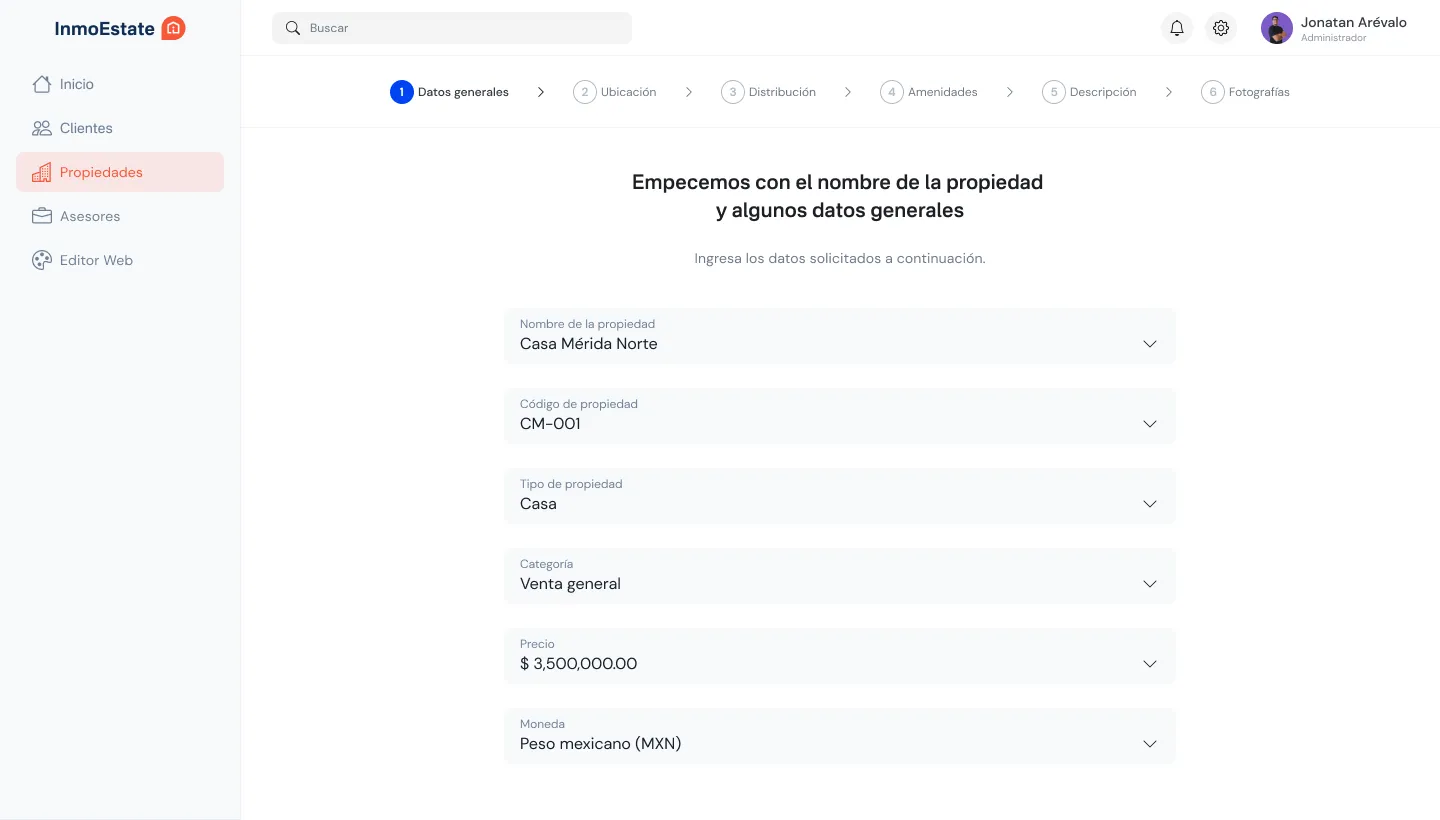
Task: Open step 4 Amenidades
Action: tap(928, 92)
